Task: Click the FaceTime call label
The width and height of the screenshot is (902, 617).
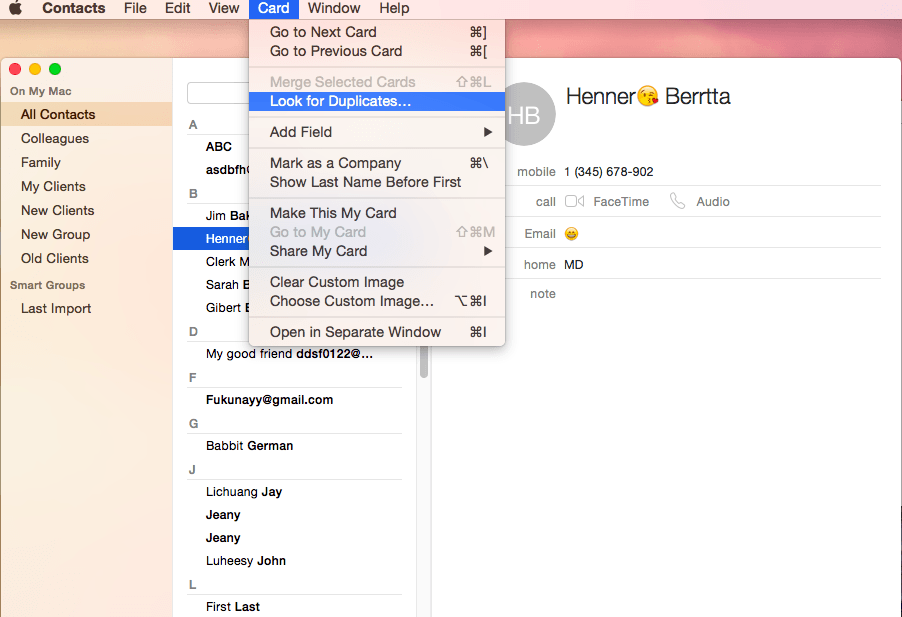Action: 621,202
